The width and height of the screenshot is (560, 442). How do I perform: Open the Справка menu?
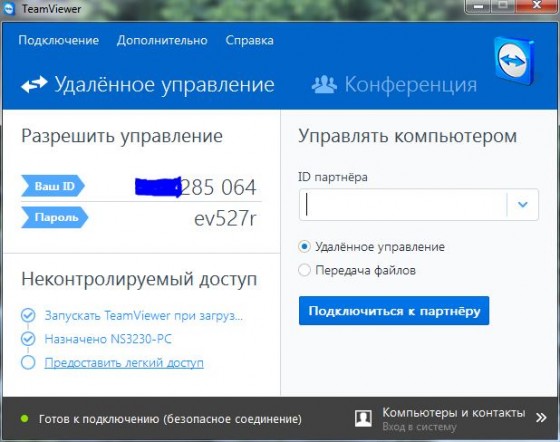point(249,40)
